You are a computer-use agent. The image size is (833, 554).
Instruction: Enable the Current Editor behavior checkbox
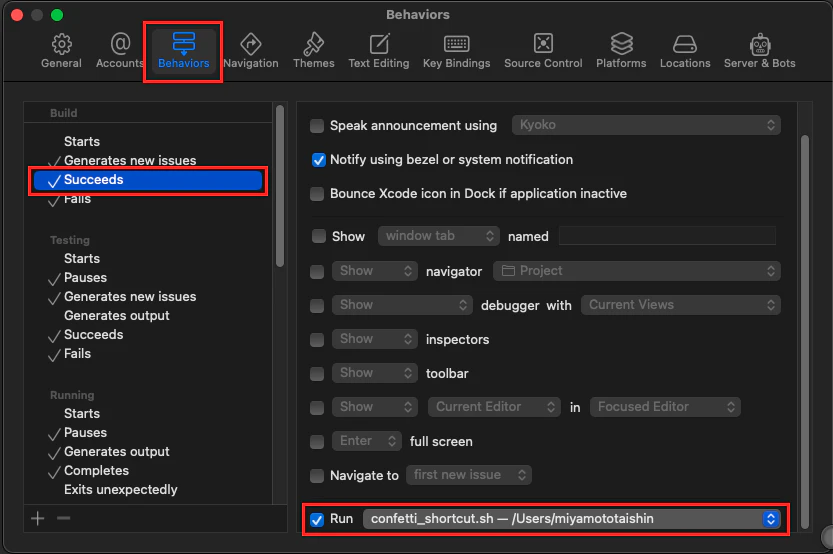tap(317, 408)
